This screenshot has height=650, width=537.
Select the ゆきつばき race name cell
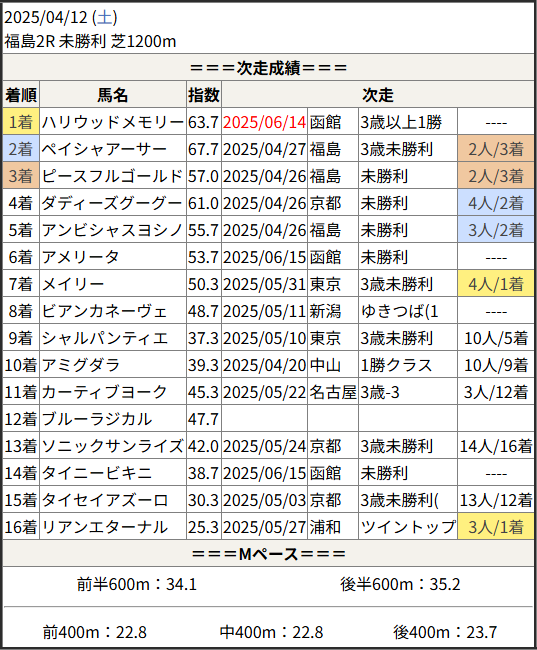tap(408, 311)
